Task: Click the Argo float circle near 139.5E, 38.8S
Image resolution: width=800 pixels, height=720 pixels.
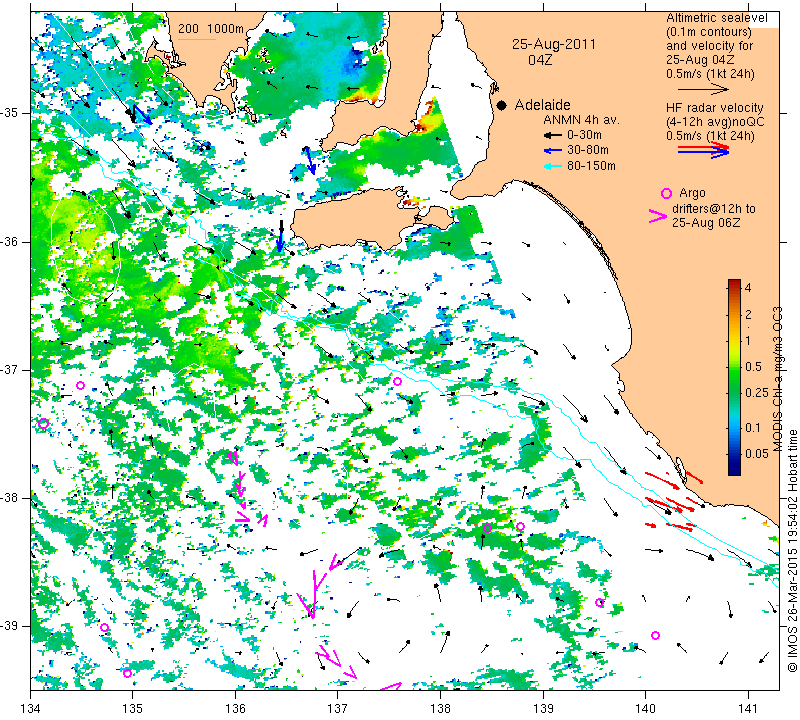Action: coord(599,603)
